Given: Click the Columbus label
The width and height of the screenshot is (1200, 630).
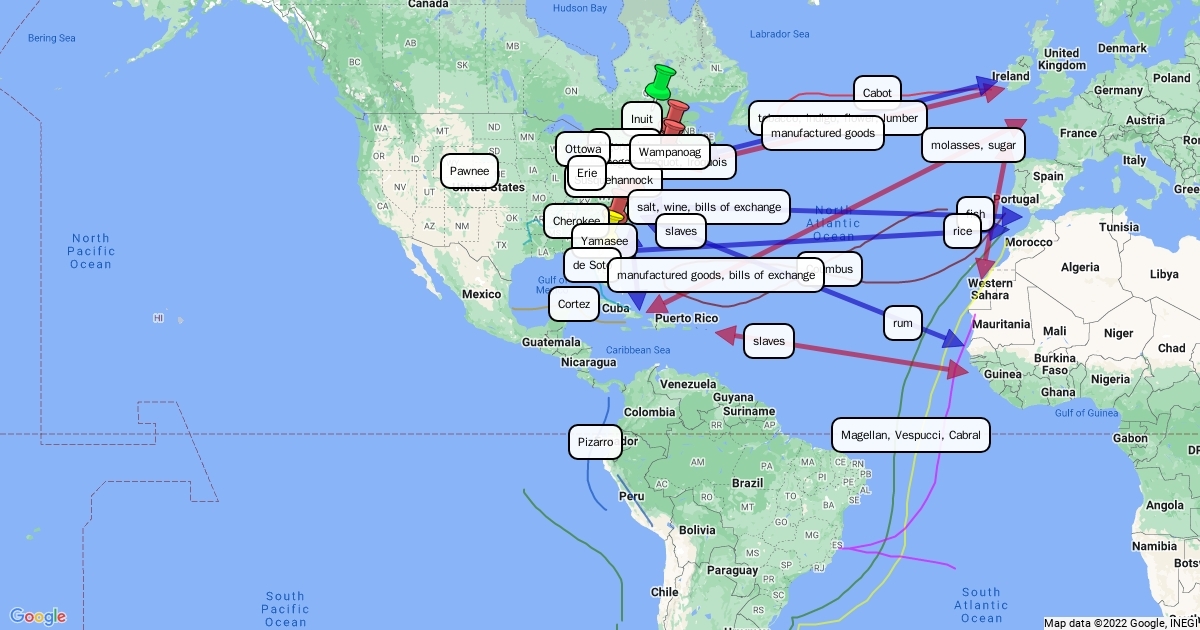Looking at the screenshot, I should click(x=840, y=269).
